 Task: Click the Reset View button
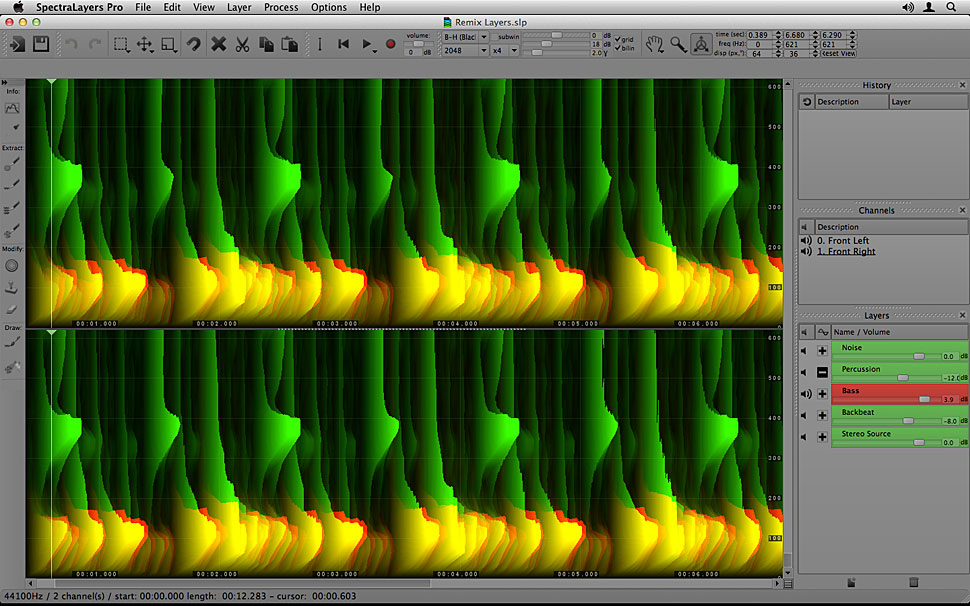pyautogui.click(x=838, y=53)
